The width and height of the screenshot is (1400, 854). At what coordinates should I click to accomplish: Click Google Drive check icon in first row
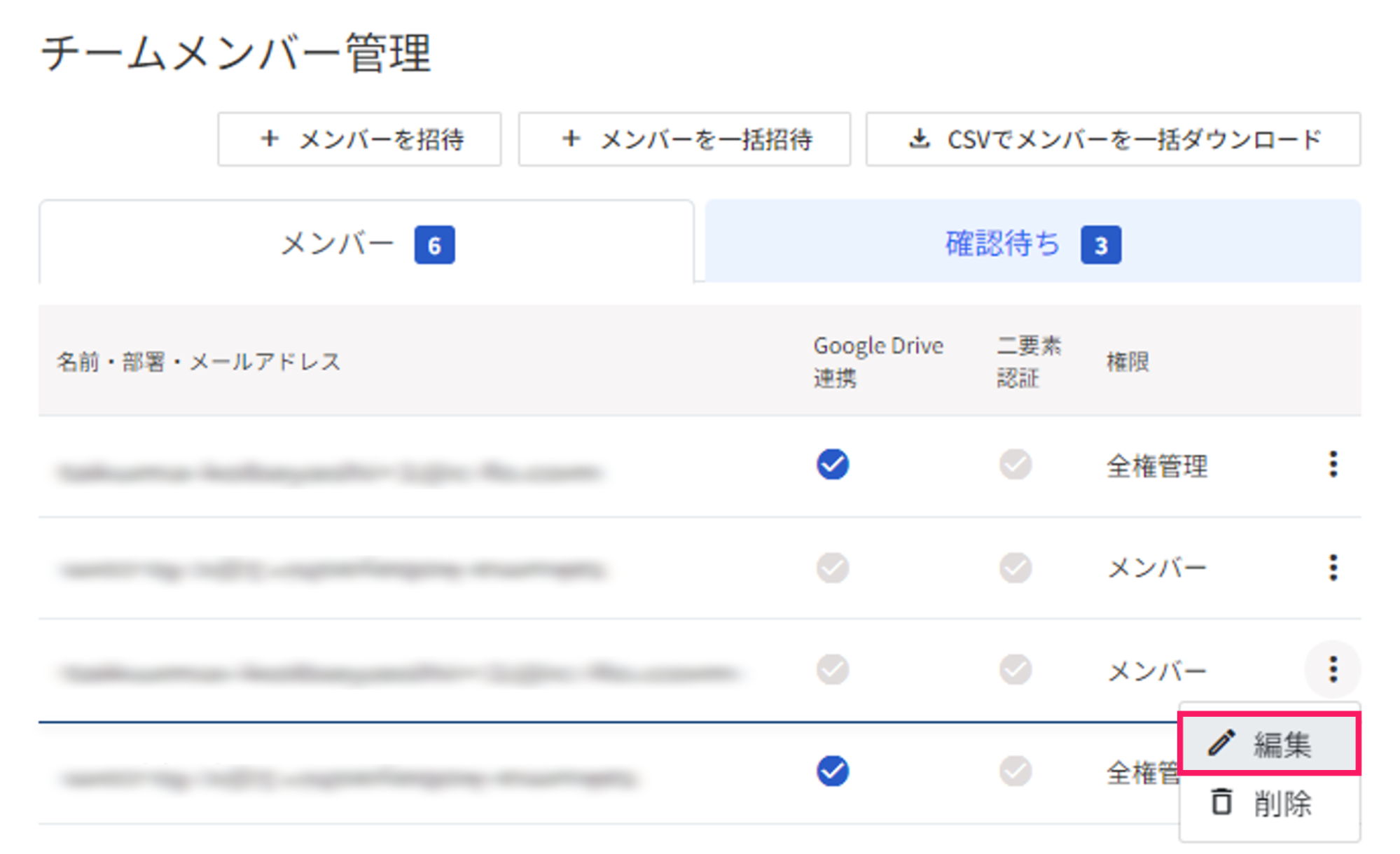832,464
